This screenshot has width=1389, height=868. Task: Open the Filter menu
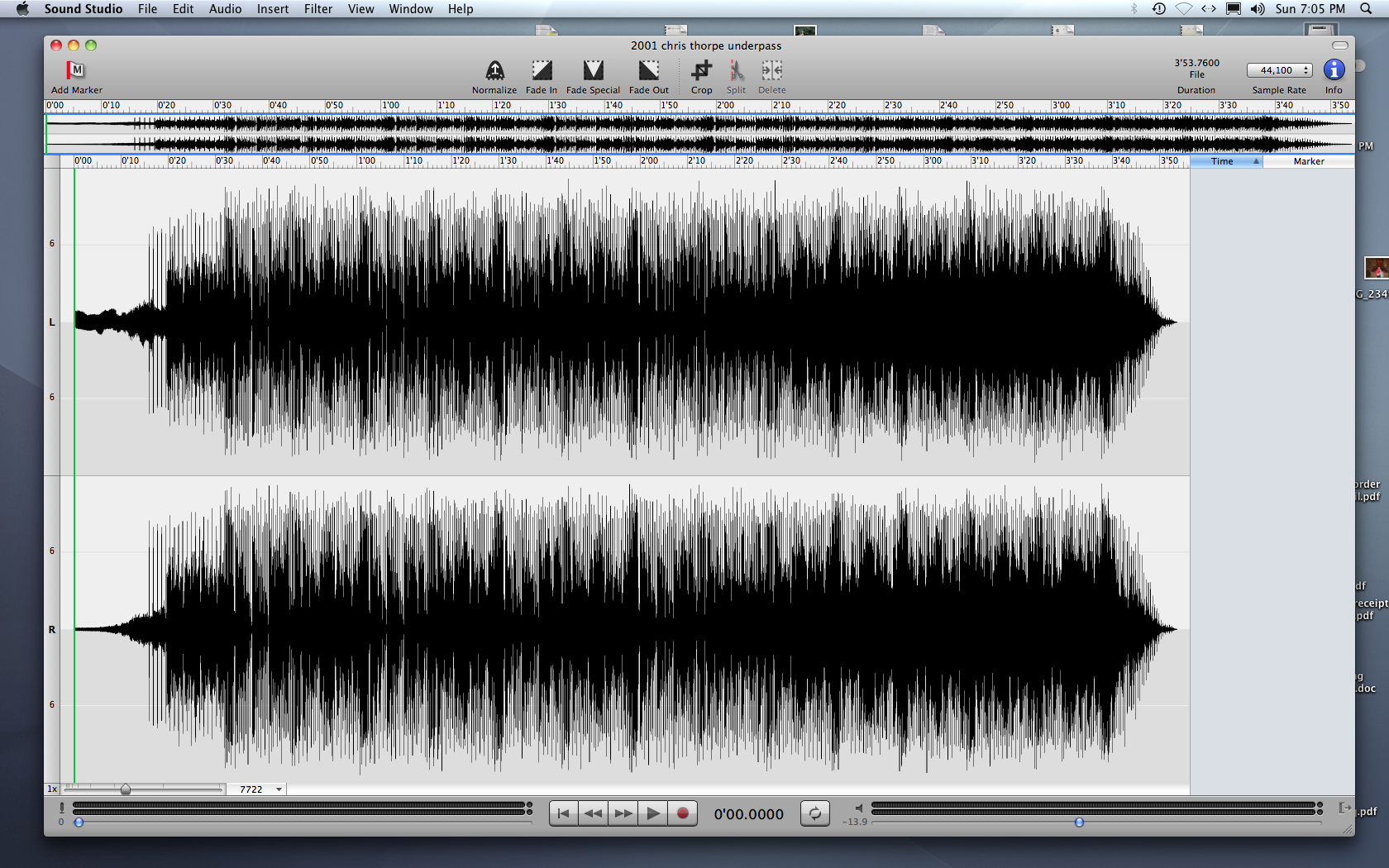[x=317, y=9]
